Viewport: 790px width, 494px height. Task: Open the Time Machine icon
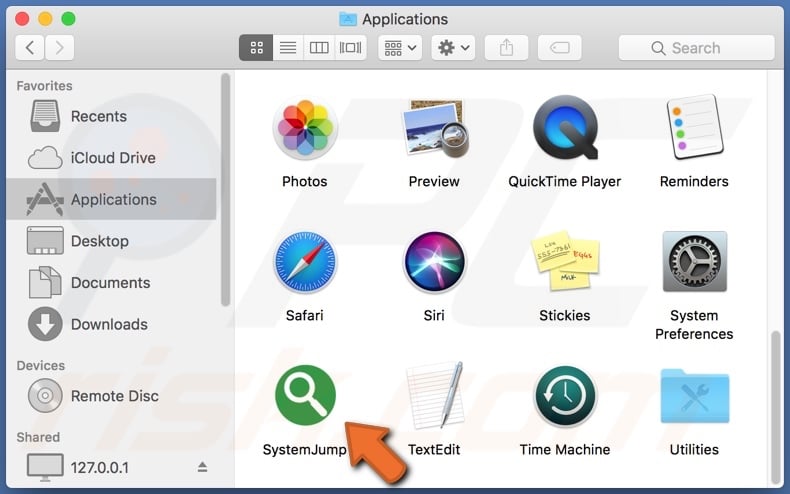tap(565, 396)
